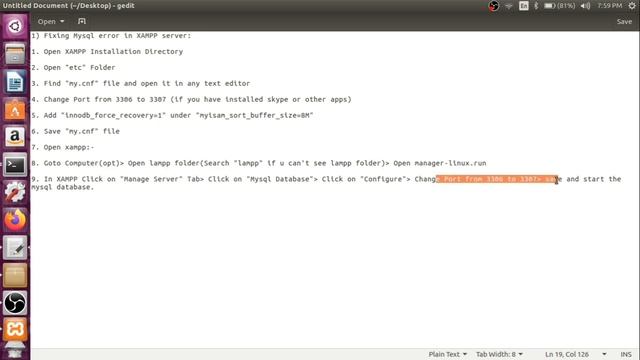Click the 'Find "my.cnf" file' line
The image size is (640, 360).
pyautogui.click(x=141, y=83)
